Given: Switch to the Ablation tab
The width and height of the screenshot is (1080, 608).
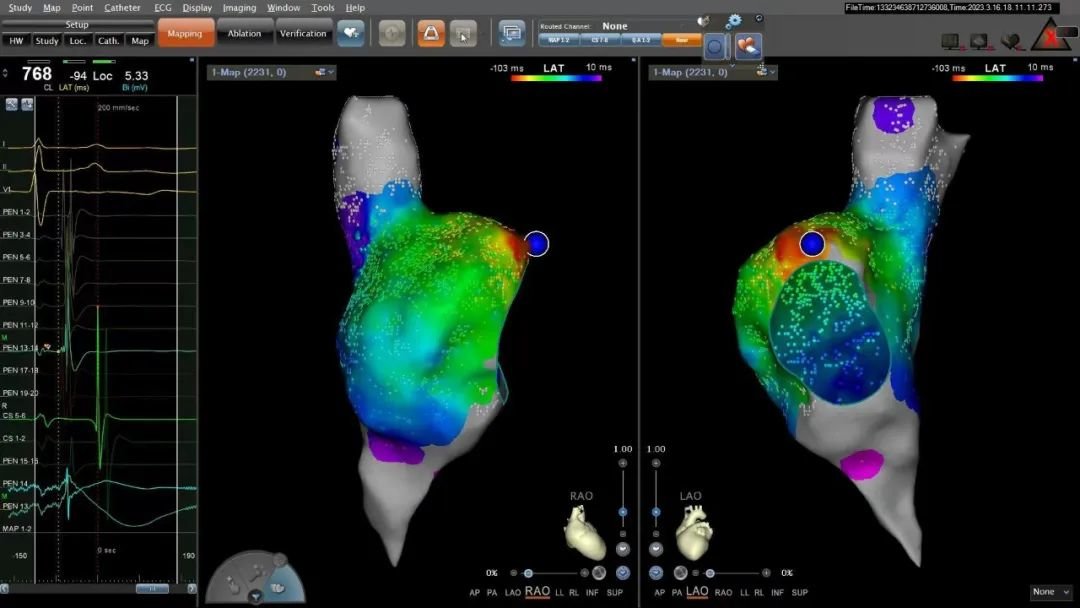Looking at the screenshot, I should pyautogui.click(x=244, y=33).
